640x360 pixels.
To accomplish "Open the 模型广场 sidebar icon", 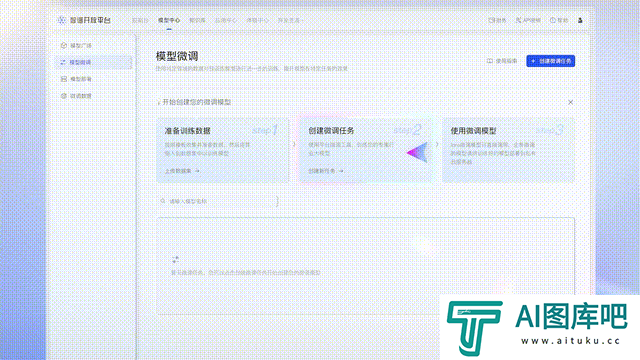I will (x=64, y=45).
